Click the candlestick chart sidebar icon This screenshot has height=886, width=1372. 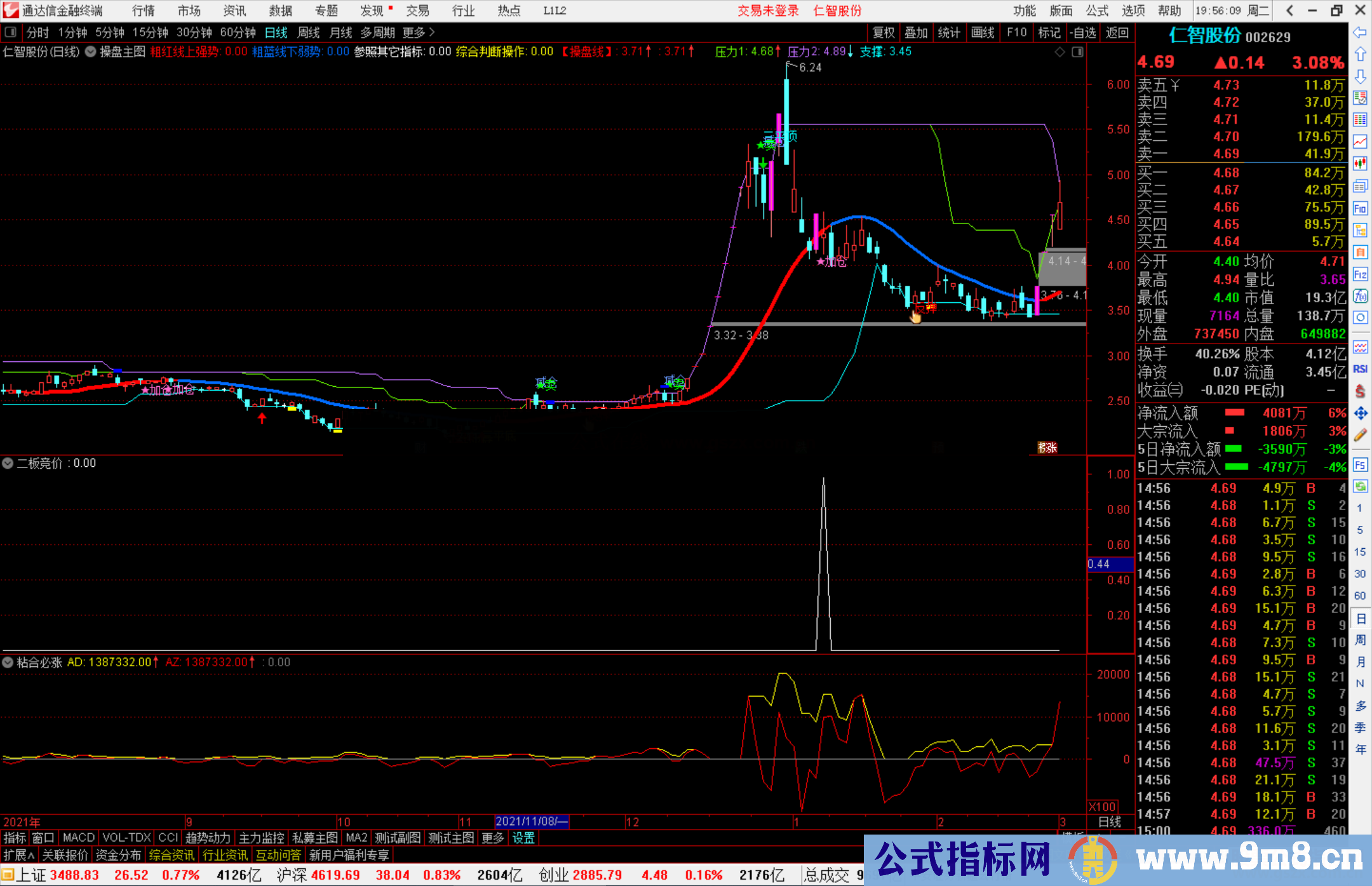[x=1360, y=163]
